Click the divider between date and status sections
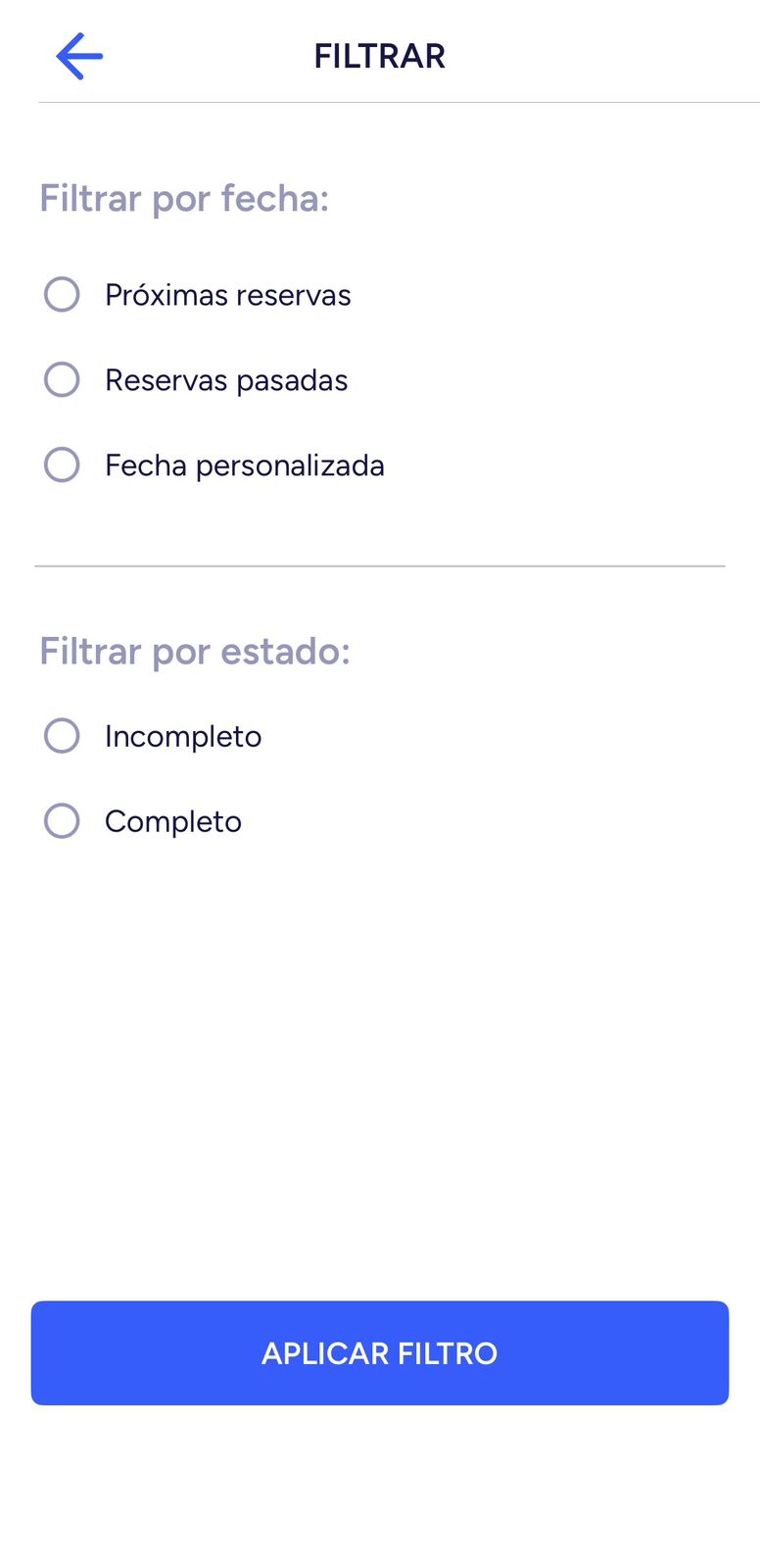The image size is (760, 1568). pos(380,566)
